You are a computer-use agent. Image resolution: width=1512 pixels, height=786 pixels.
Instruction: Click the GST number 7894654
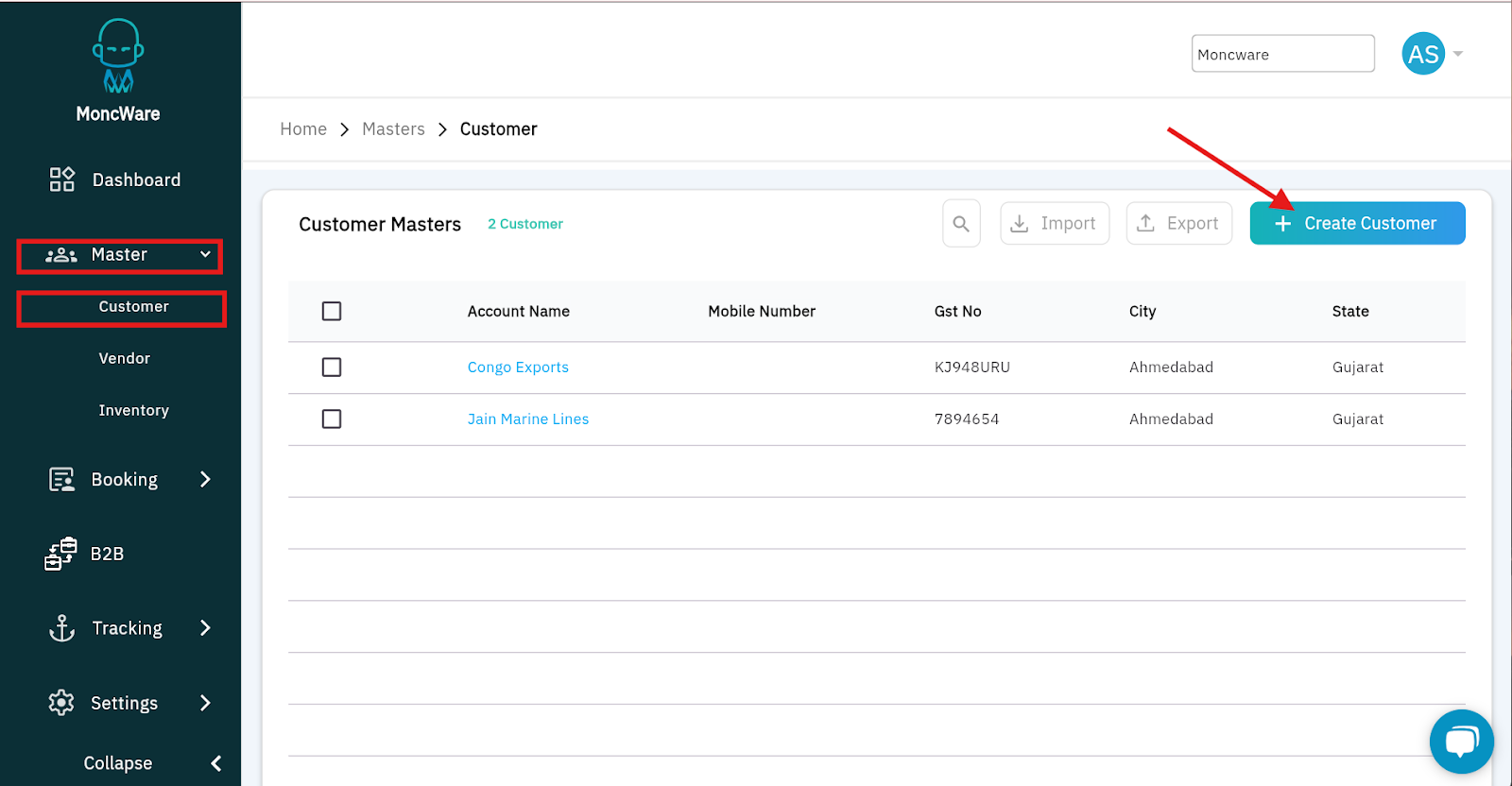967,419
